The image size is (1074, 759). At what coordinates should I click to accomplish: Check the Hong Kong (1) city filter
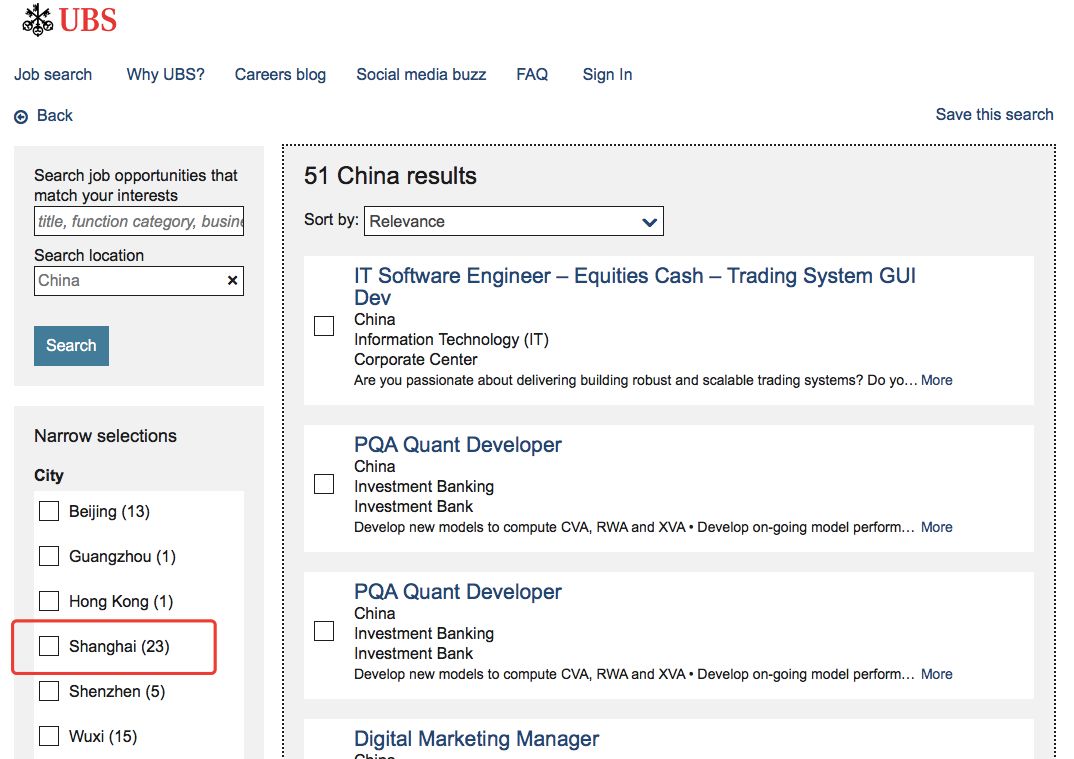coord(49,601)
